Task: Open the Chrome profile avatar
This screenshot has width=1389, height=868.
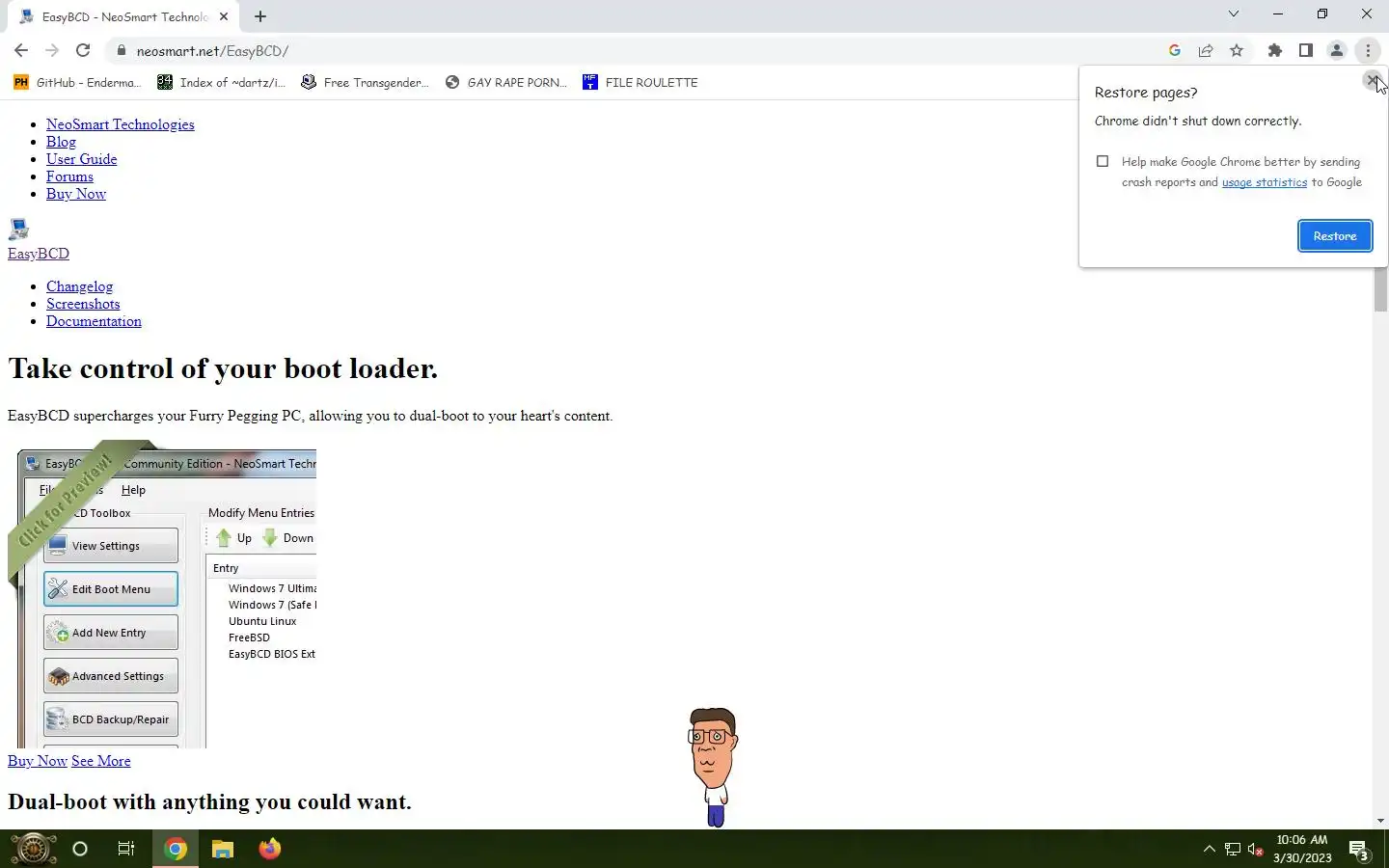Action: pyautogui.click(x=1336, y=50)
